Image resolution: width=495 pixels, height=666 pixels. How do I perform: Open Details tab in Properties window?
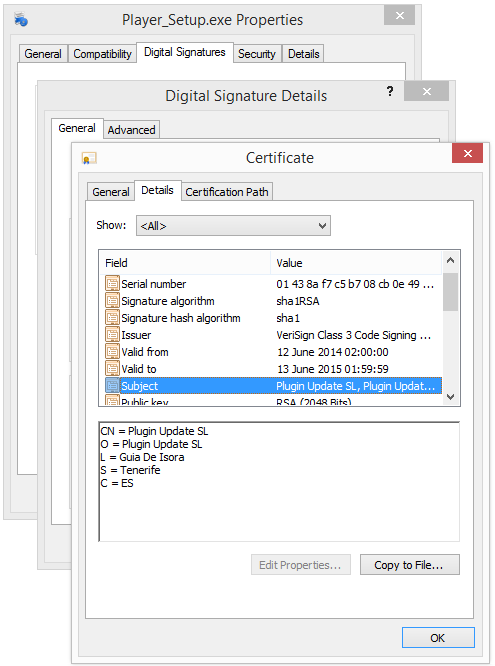coord(303,54)
